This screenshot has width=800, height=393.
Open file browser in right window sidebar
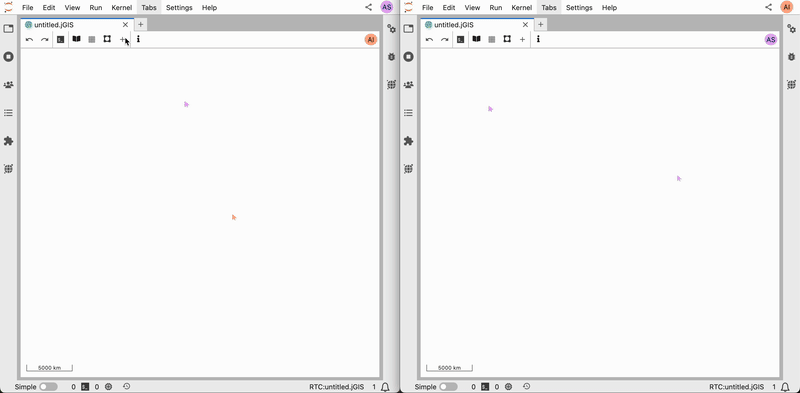coord(408,29)
